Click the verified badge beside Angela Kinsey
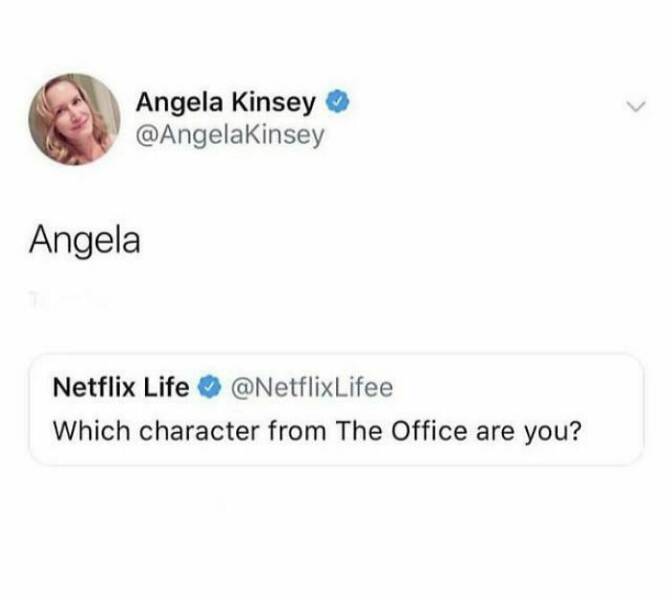 (339, 102)
